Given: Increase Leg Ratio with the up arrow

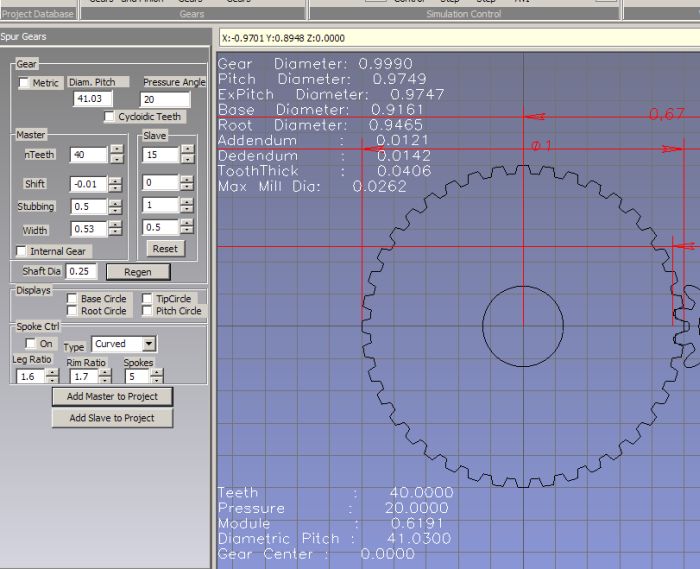Looking at the screenshot, I should tap(53, 372).
